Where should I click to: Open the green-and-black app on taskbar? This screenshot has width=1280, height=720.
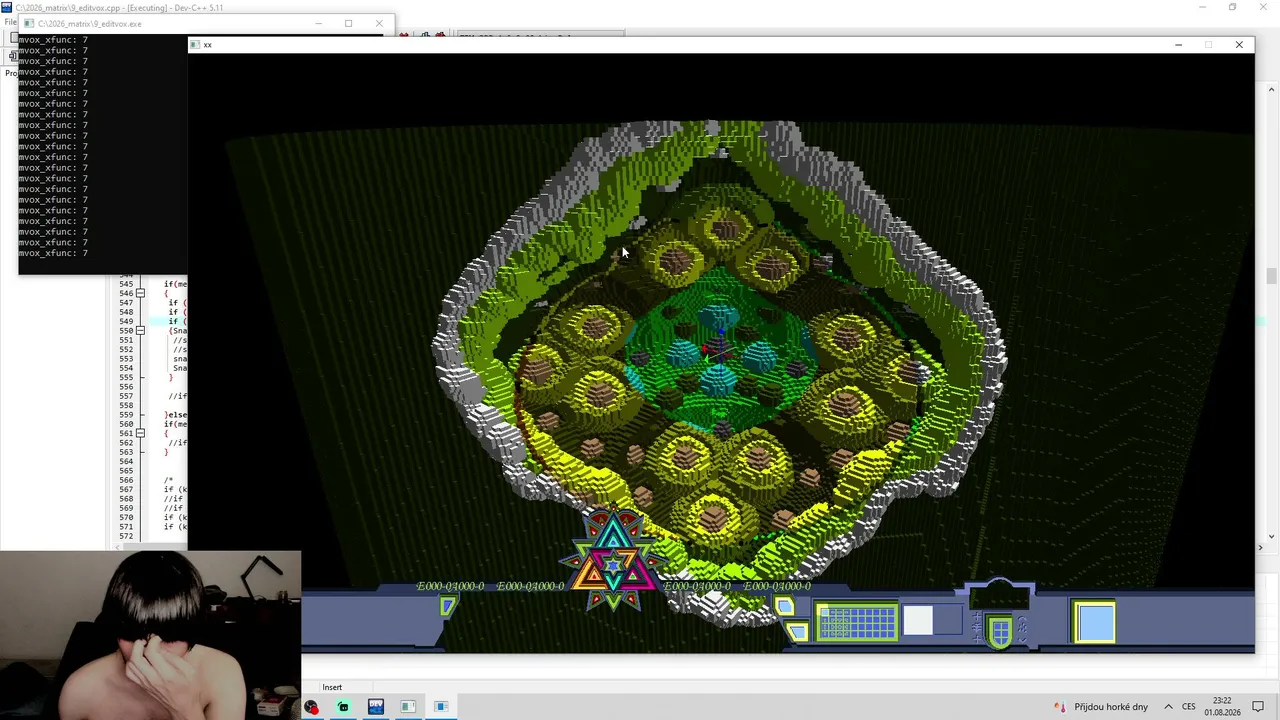point(343,707)
